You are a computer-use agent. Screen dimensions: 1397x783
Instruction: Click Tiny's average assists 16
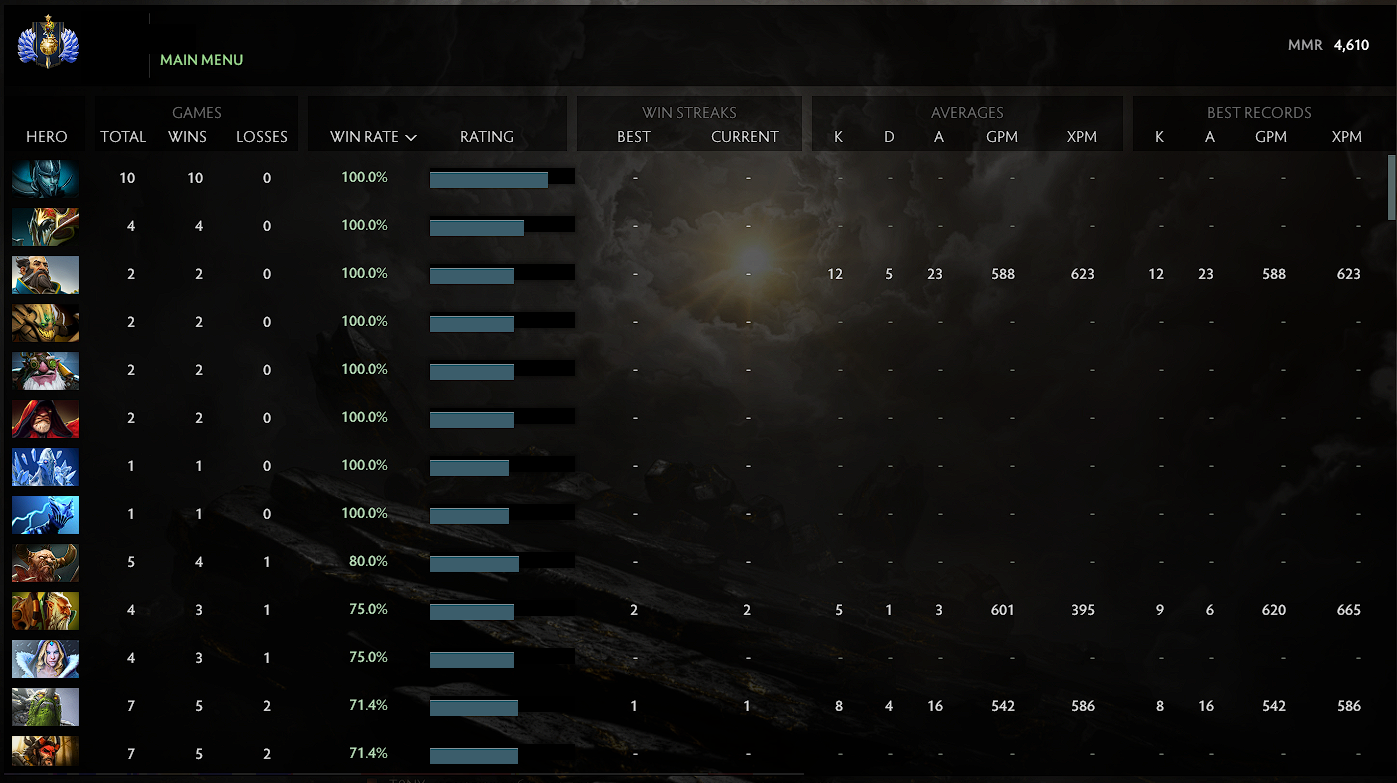pos(935,706)
